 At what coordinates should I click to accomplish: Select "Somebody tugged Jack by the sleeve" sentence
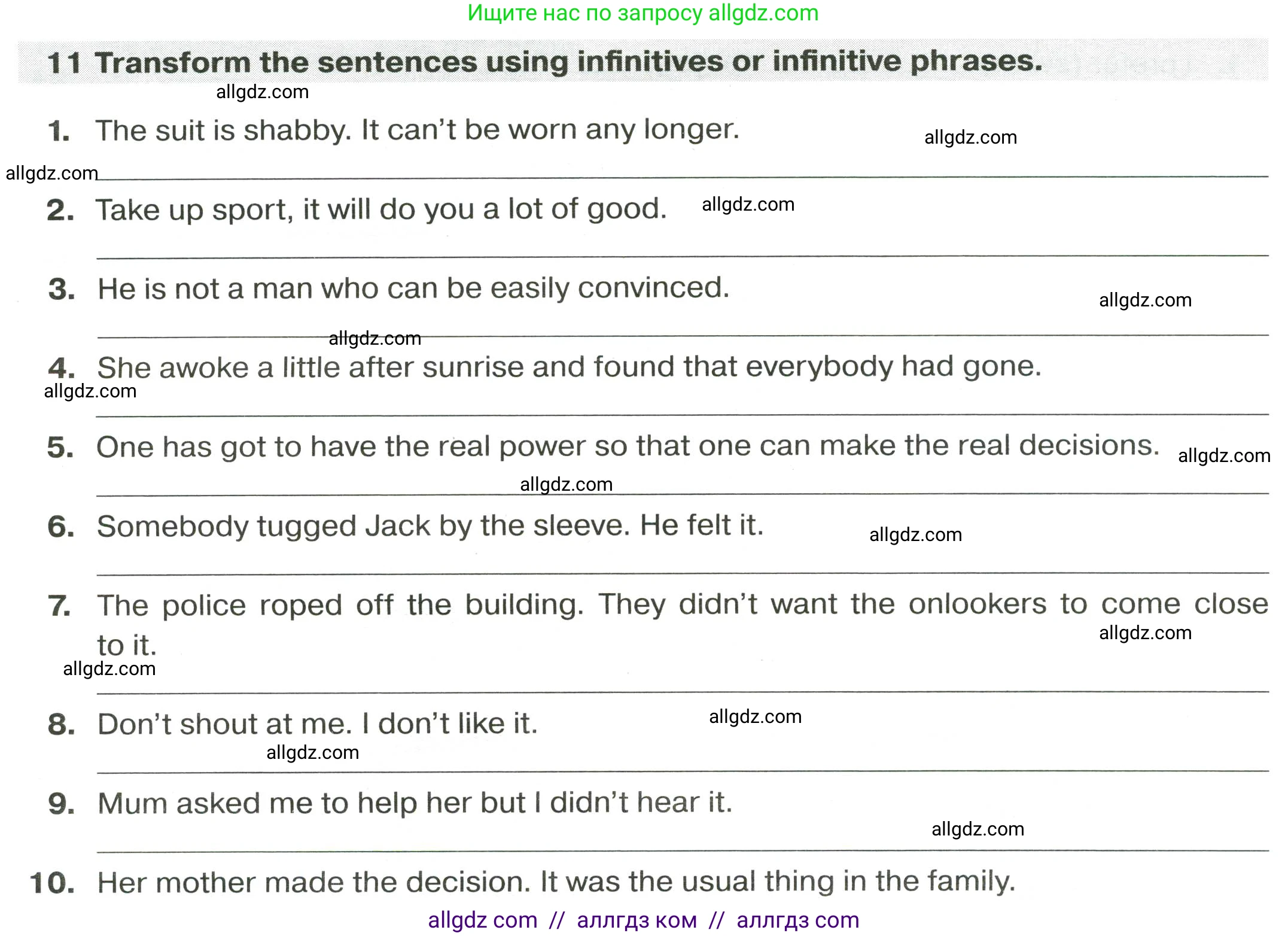coord(430,526)
